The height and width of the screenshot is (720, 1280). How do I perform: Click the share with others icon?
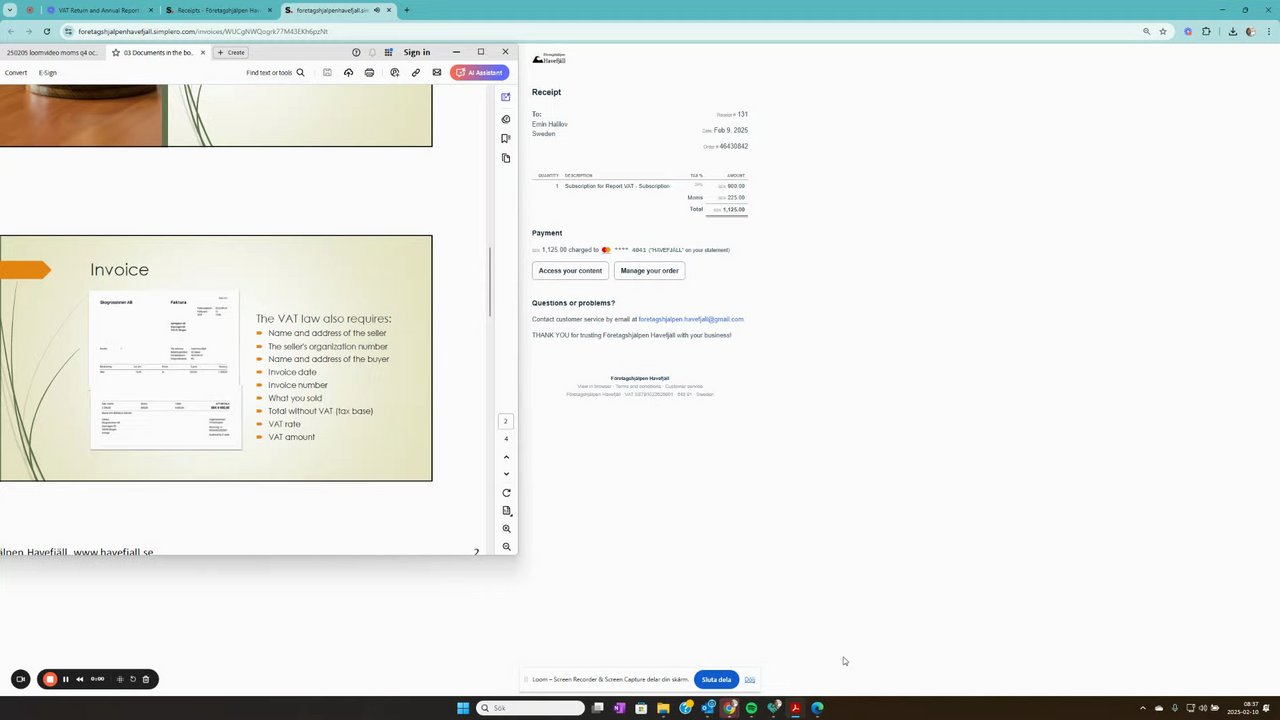pos(394,72)
